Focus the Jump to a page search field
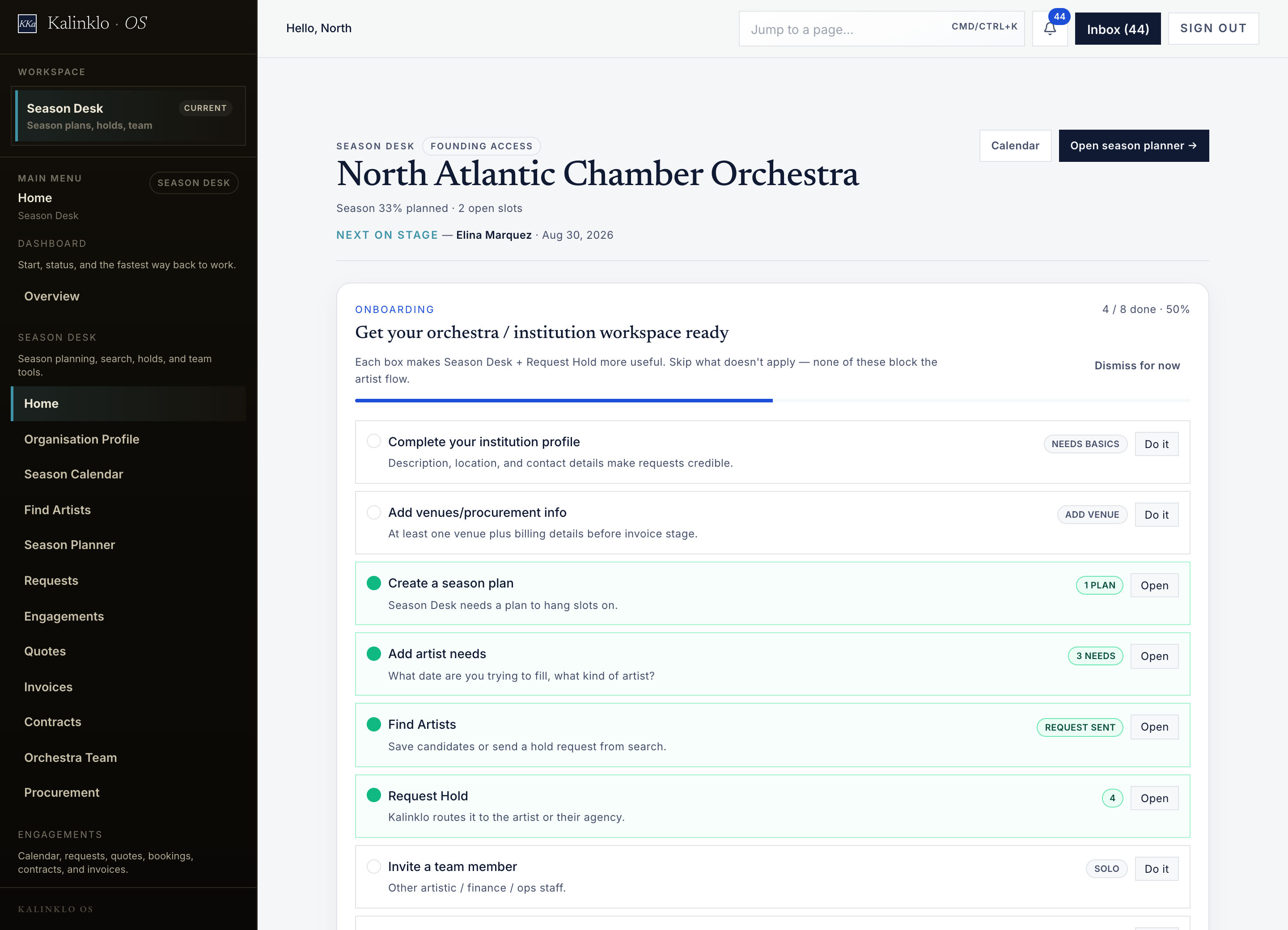The width and height of the screenshot is (1288, 930). pyautogui.click(x=881, y=28)
